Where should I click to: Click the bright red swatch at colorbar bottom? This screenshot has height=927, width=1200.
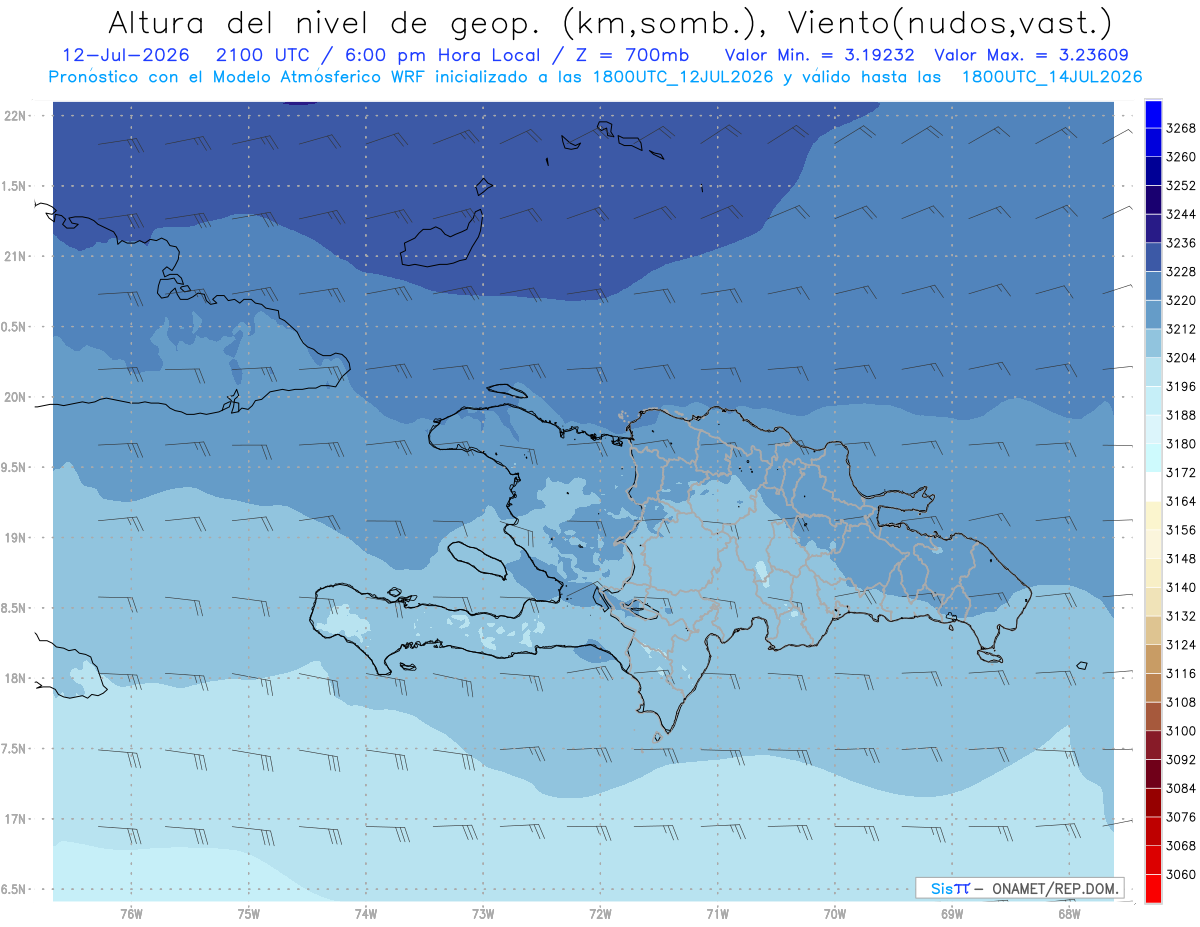[1152, 888]
